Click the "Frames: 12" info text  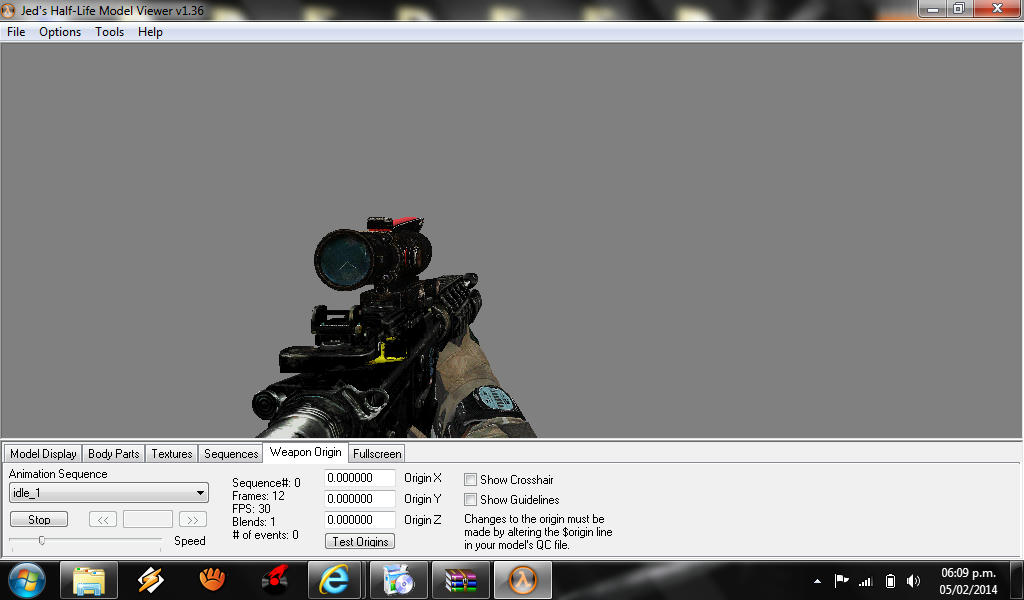click(x=258, y=496)
